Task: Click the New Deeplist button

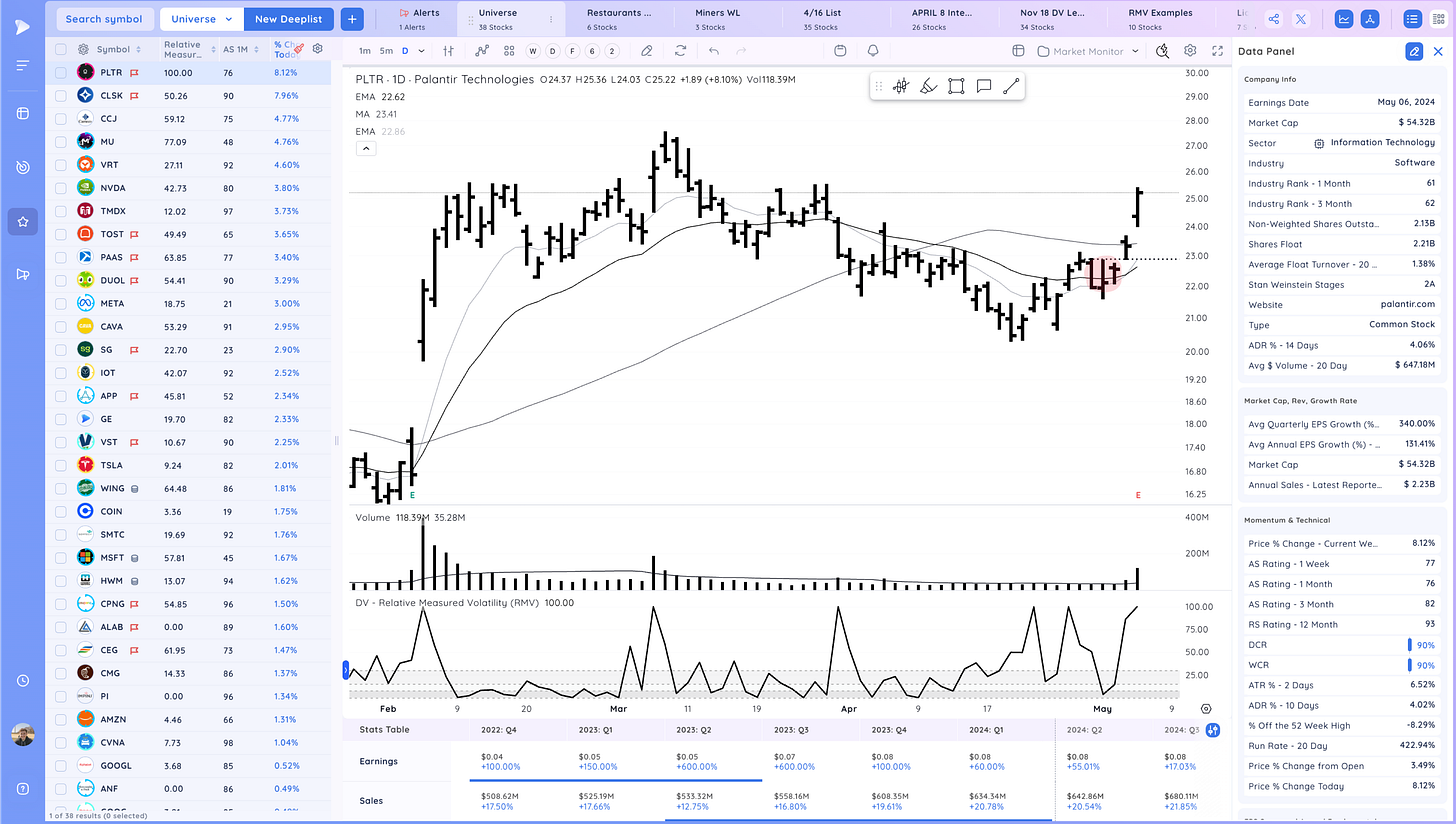Action: point(288,18)
